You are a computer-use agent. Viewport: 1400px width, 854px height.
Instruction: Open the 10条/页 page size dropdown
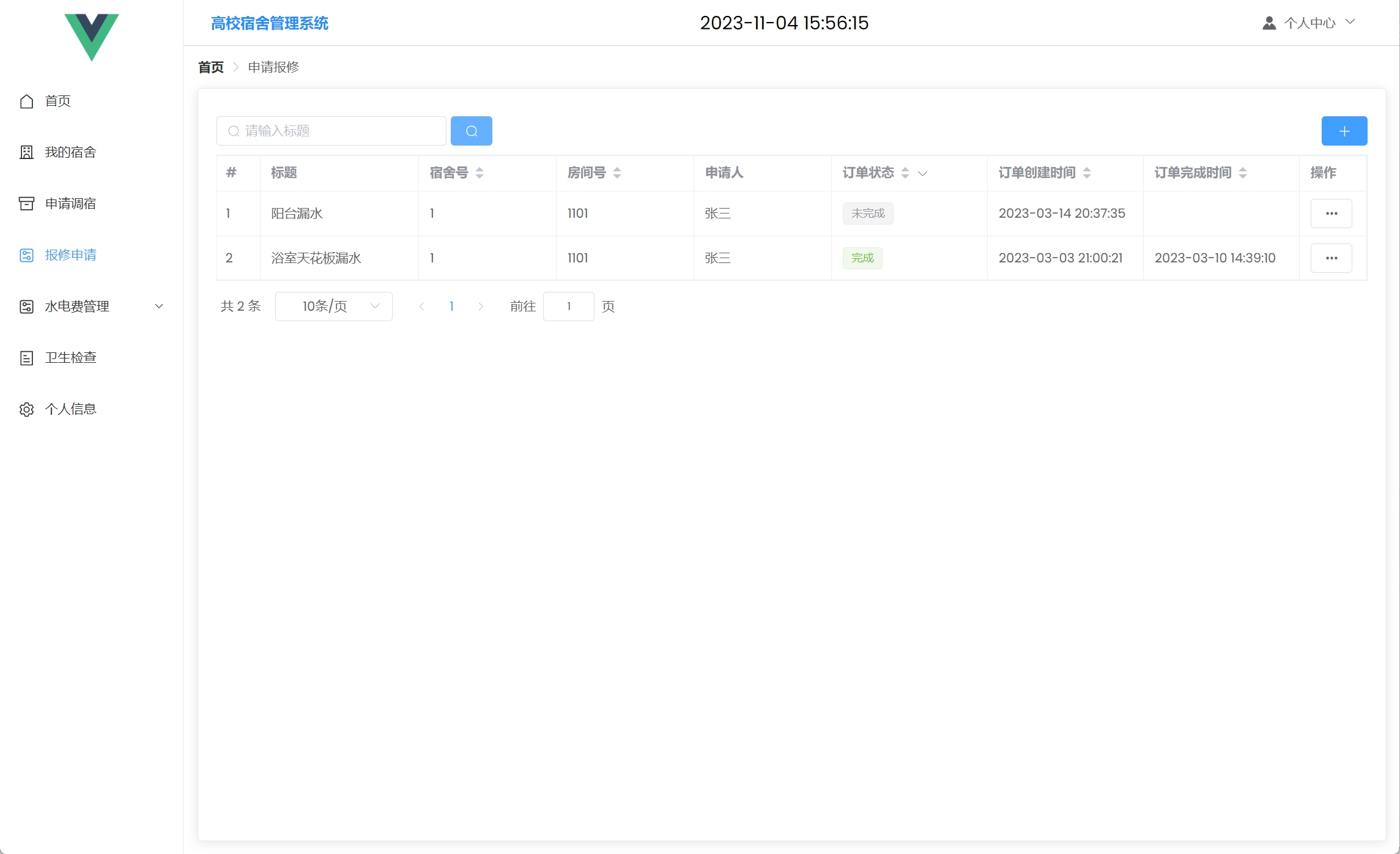coord(333,306)
